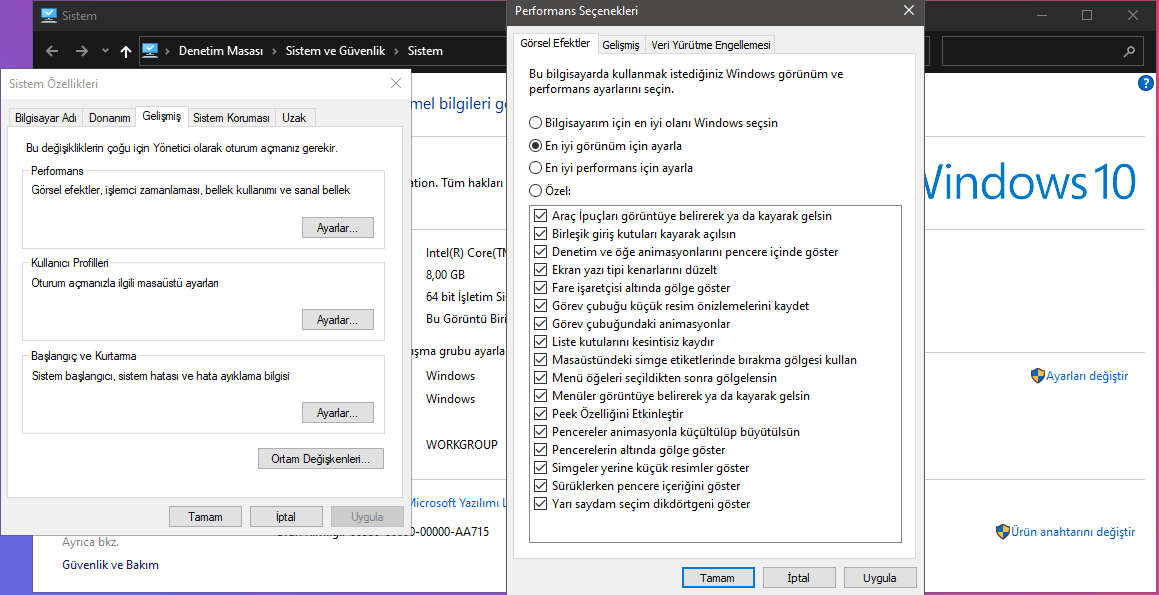Screen dimensions: 1159x595
Task: Click the shield icon beside Ürün anahtarını değiştir
Action: (x=1003, y=531)
